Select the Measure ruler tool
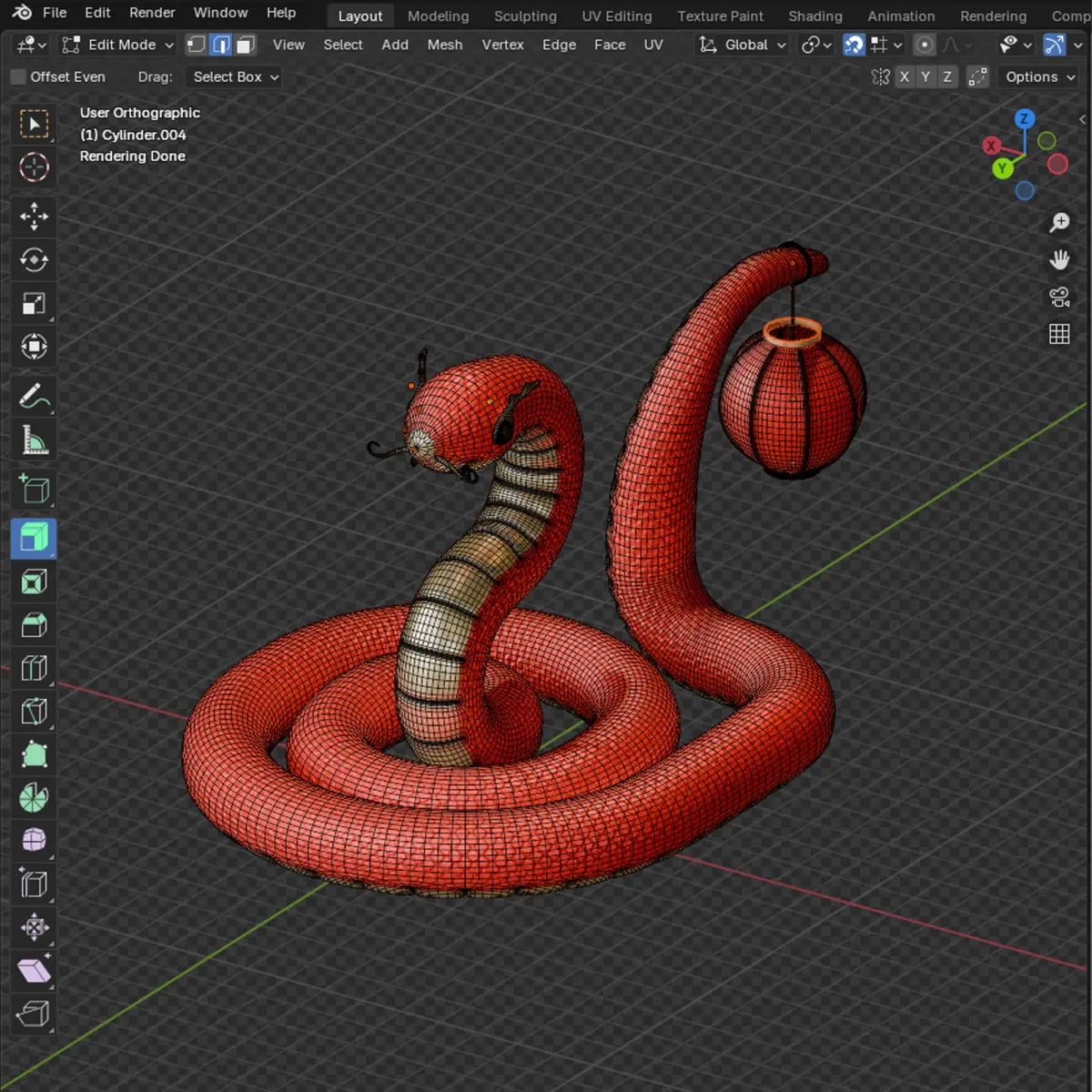Viewport: 1092px width, 1092px height. (34, 440)
